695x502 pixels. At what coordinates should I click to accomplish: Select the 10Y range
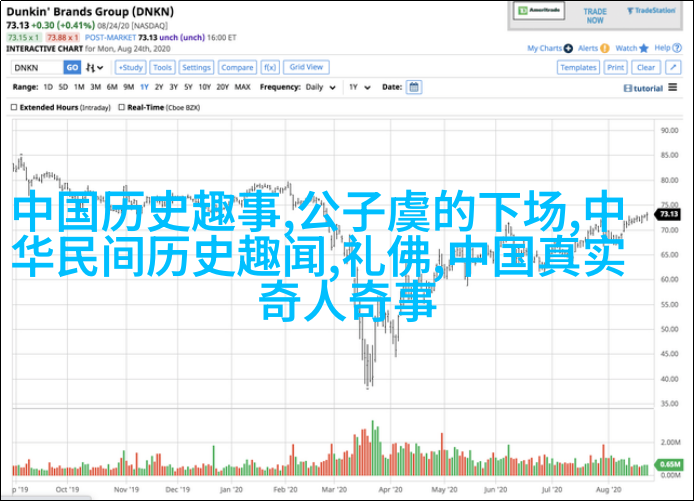tap(205, 87)
